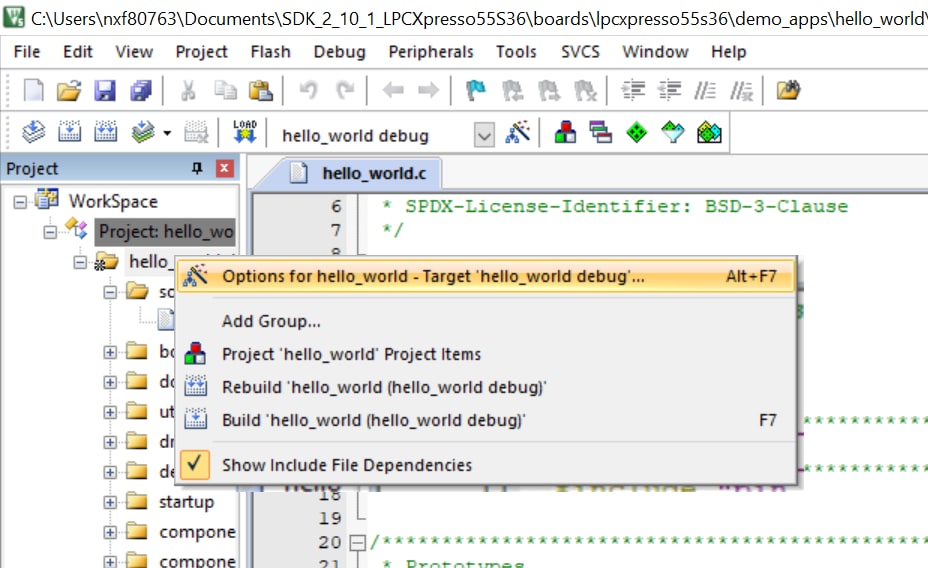Click the New file icon
The image size is (928, 568).
click(33, 91)
